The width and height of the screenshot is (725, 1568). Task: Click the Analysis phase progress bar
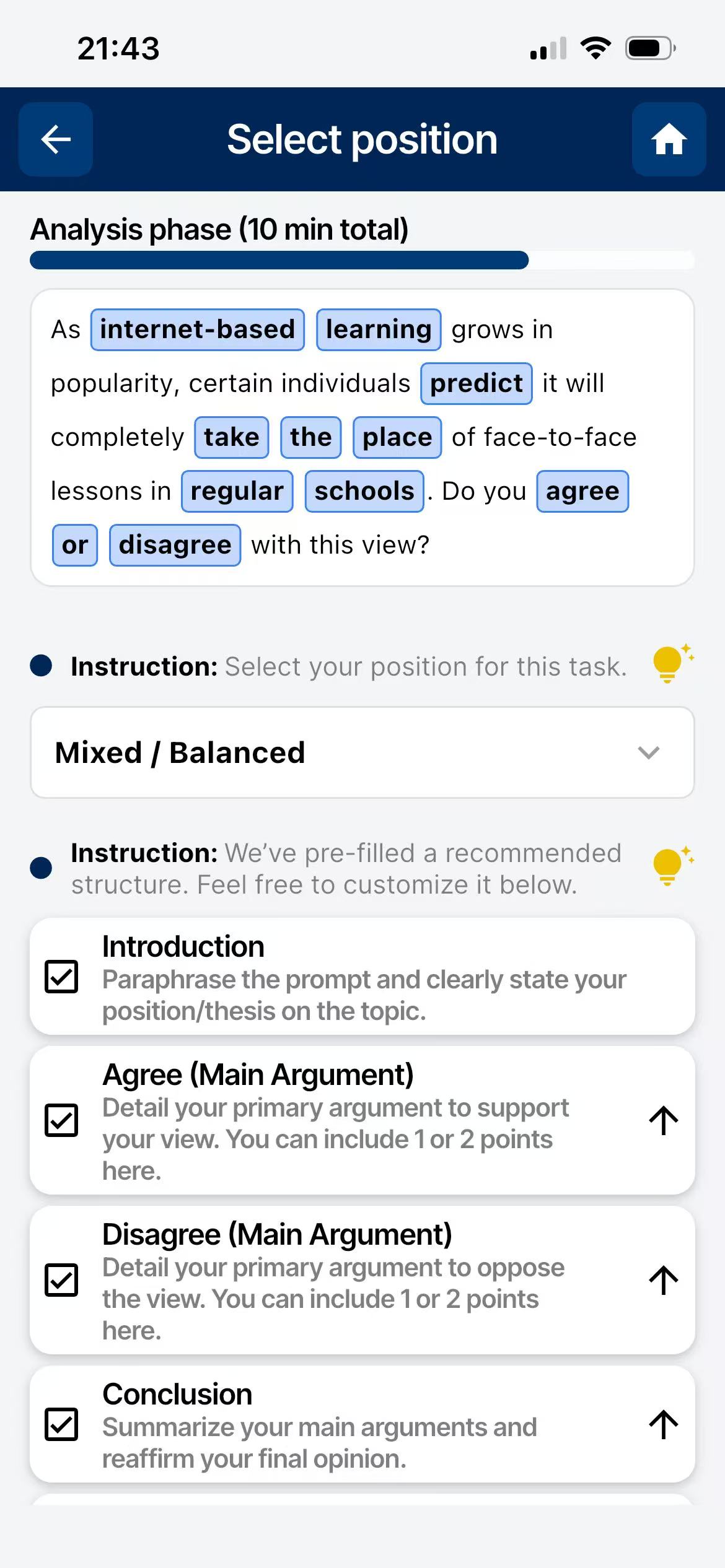(362, 260)
